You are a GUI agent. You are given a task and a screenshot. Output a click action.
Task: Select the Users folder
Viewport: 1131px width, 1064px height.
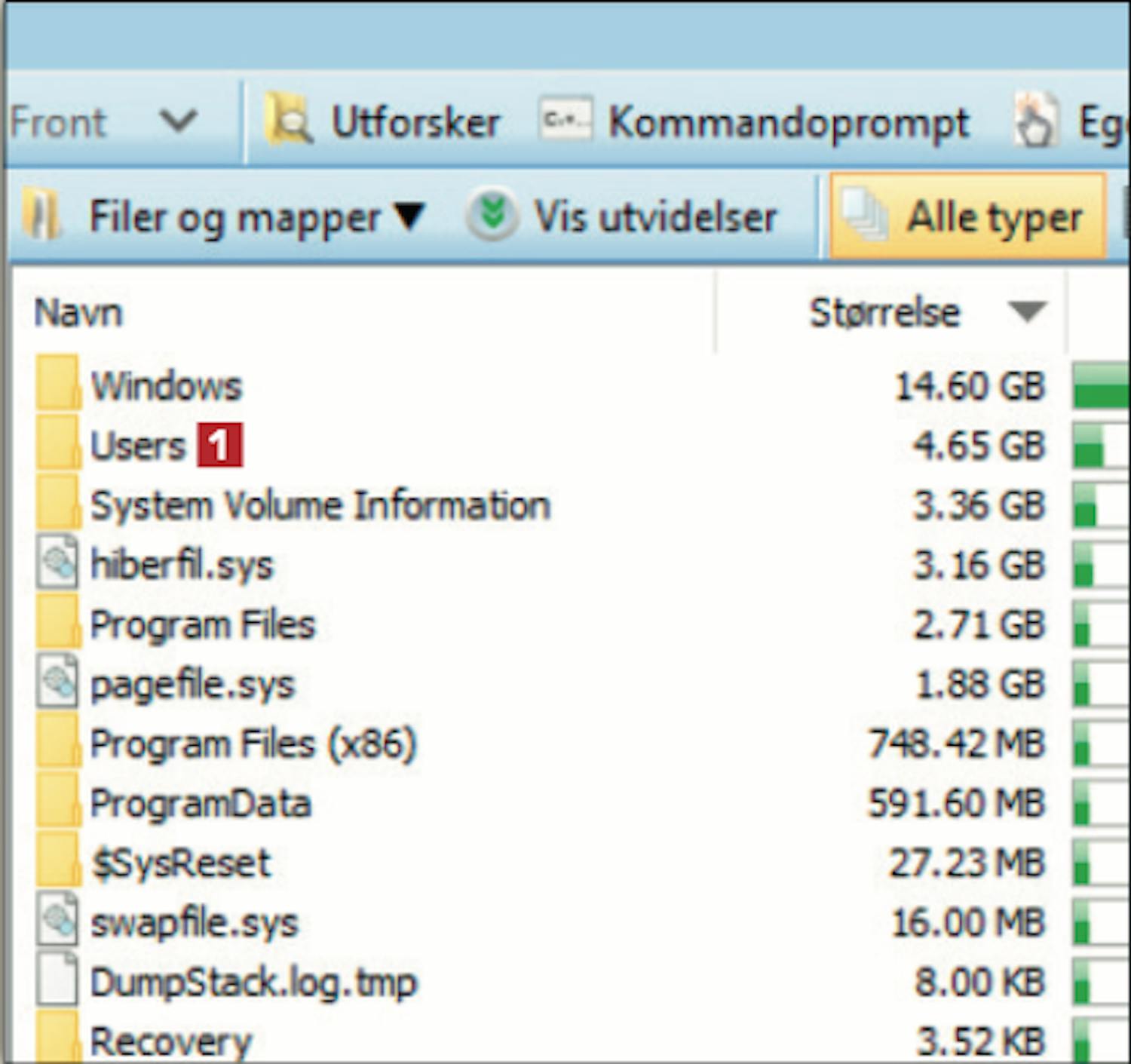click(x=137, y=446)
